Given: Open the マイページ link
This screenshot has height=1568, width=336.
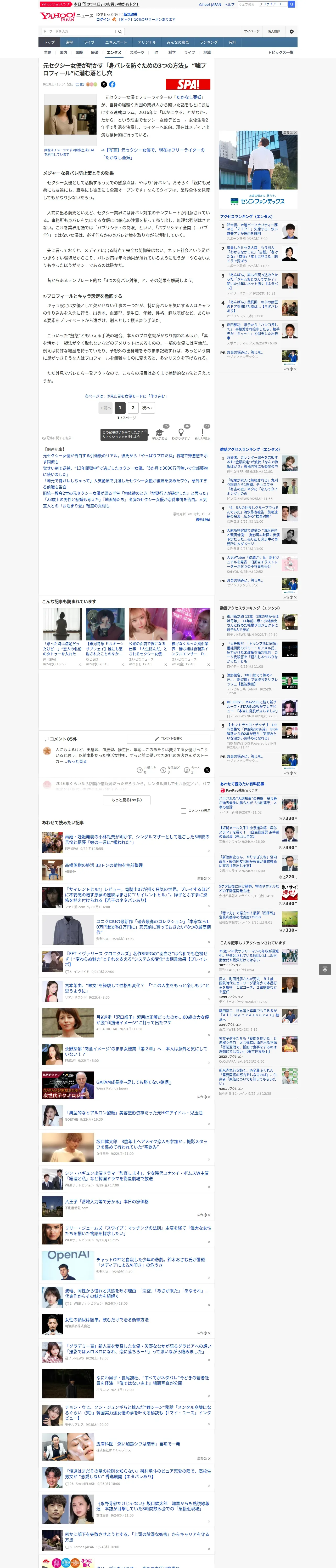Looking at the screenshot, I should click(252, 32).
